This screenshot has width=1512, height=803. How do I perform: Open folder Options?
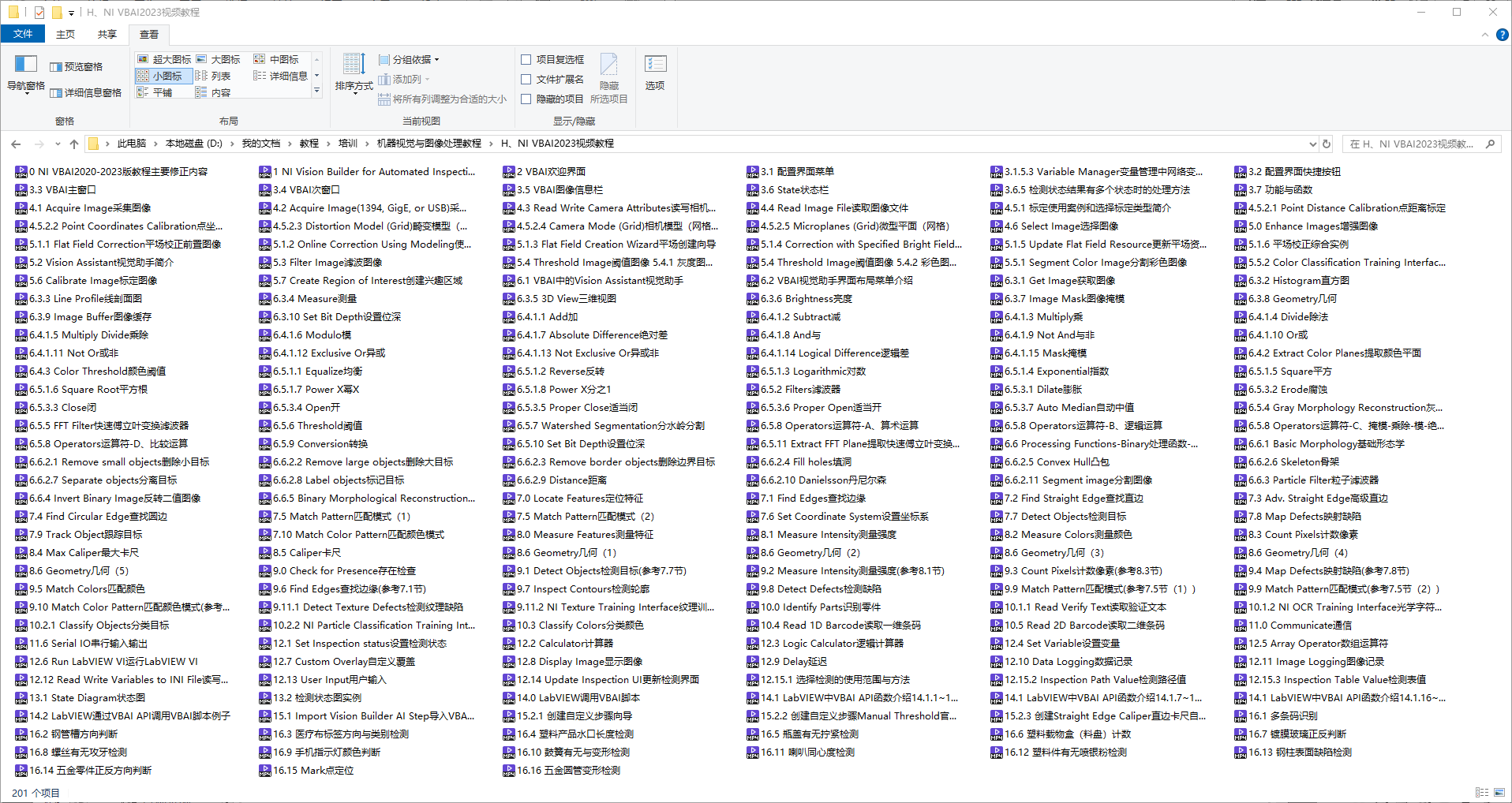655,72
